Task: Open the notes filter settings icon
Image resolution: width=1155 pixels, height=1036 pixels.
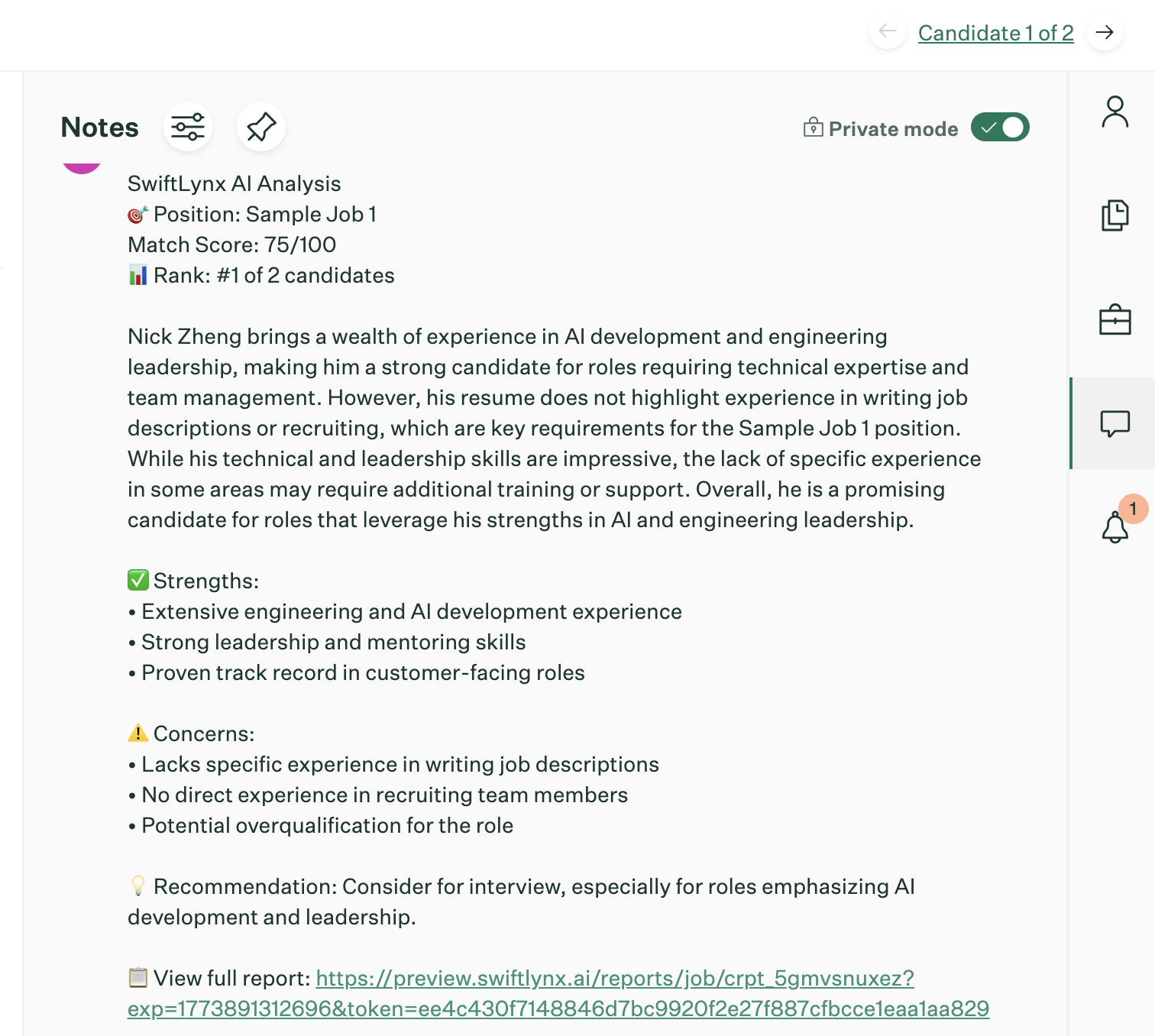Action: click(188, 127)
